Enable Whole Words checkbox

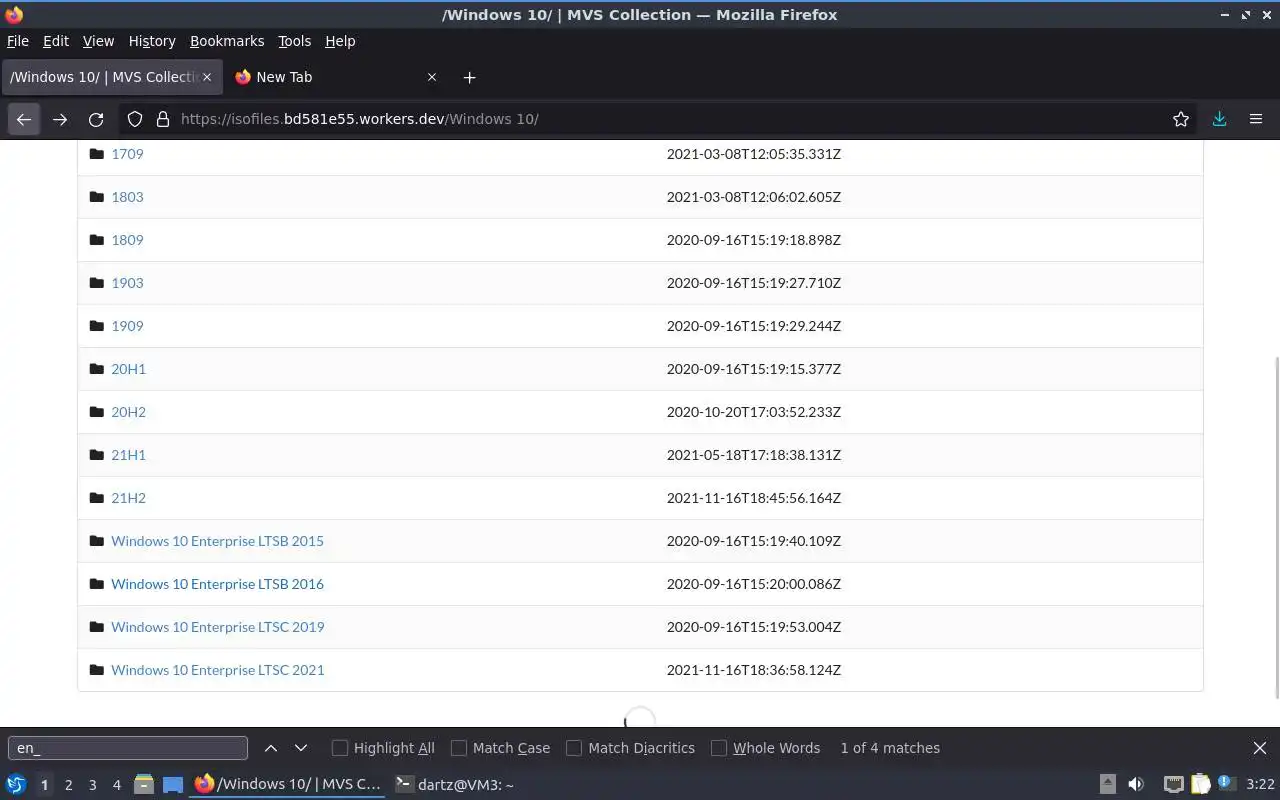pos(719,748)
